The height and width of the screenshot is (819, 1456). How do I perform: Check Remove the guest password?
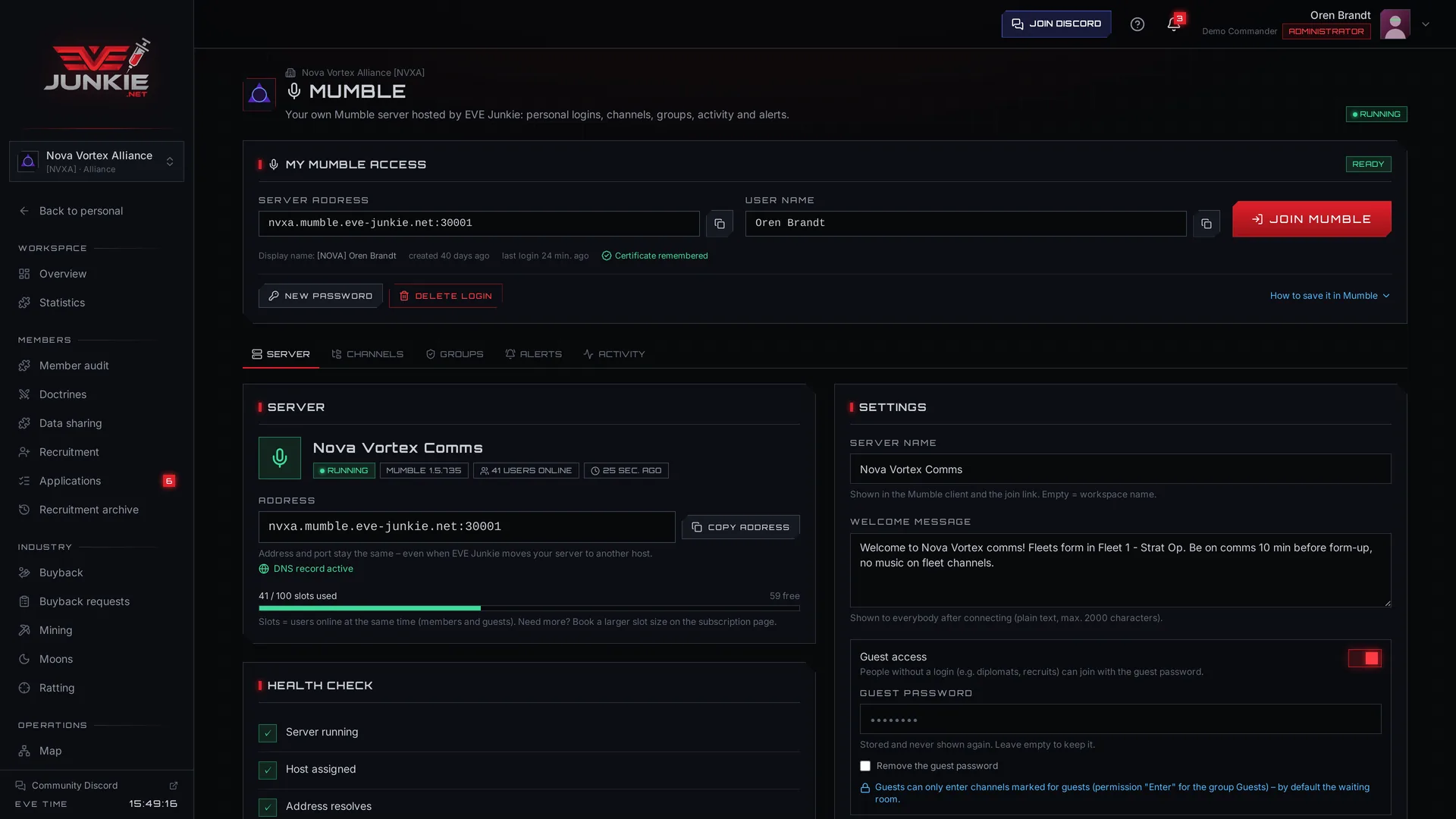click(x=865, y=766)
